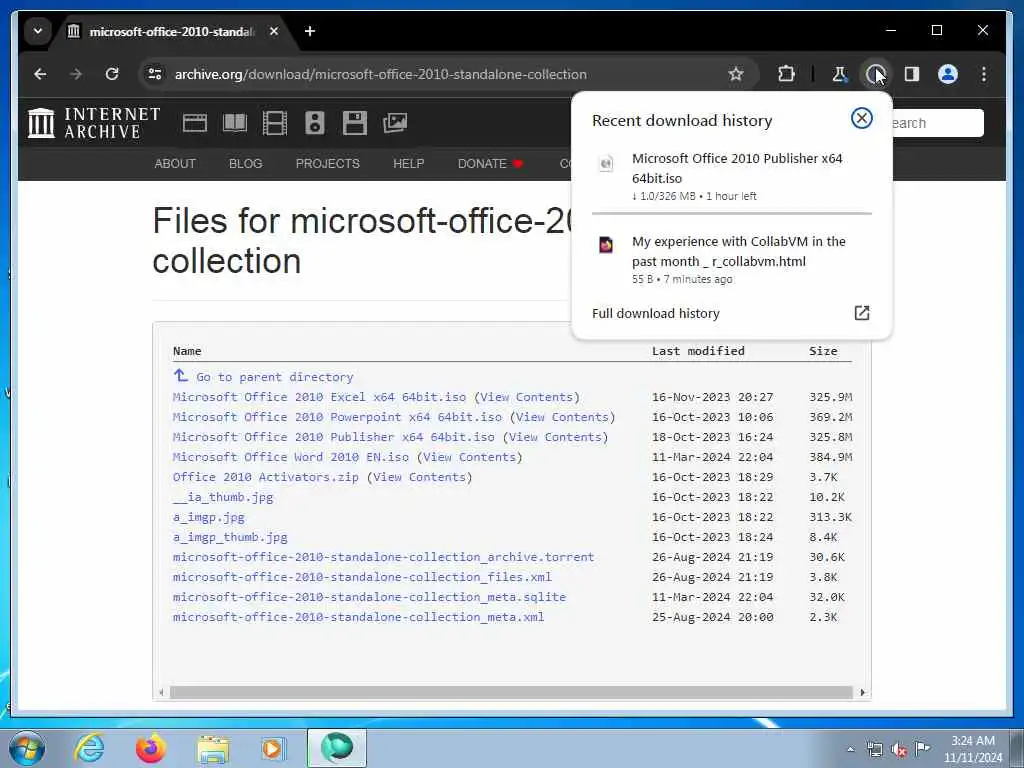The width and height of the screenshot is (1024, 768).
Task: Open the tab search chevron
Action: [38, 31]
